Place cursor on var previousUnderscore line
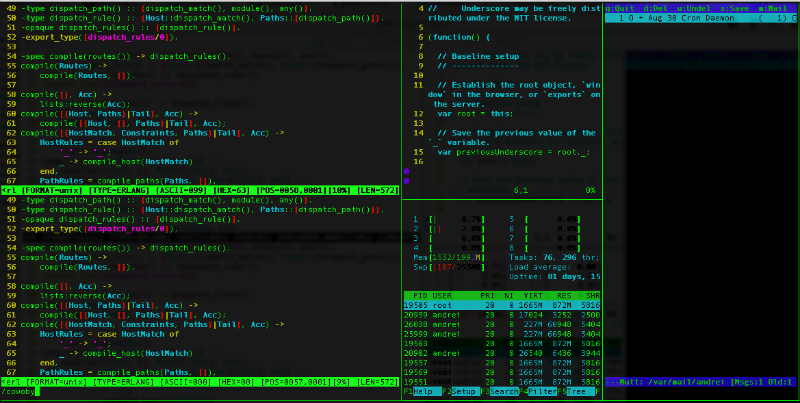 514,152
